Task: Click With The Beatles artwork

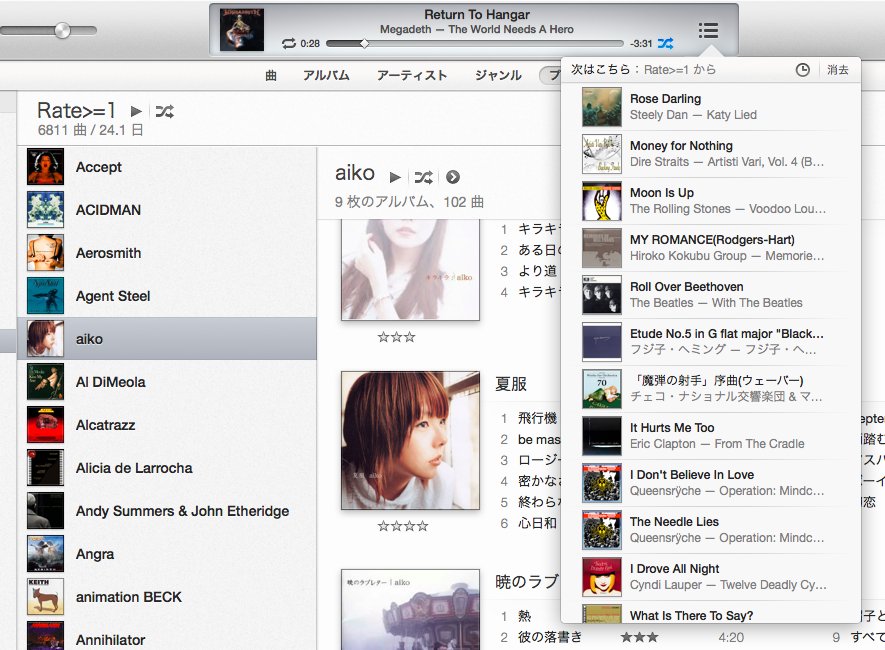Action: 602,295
